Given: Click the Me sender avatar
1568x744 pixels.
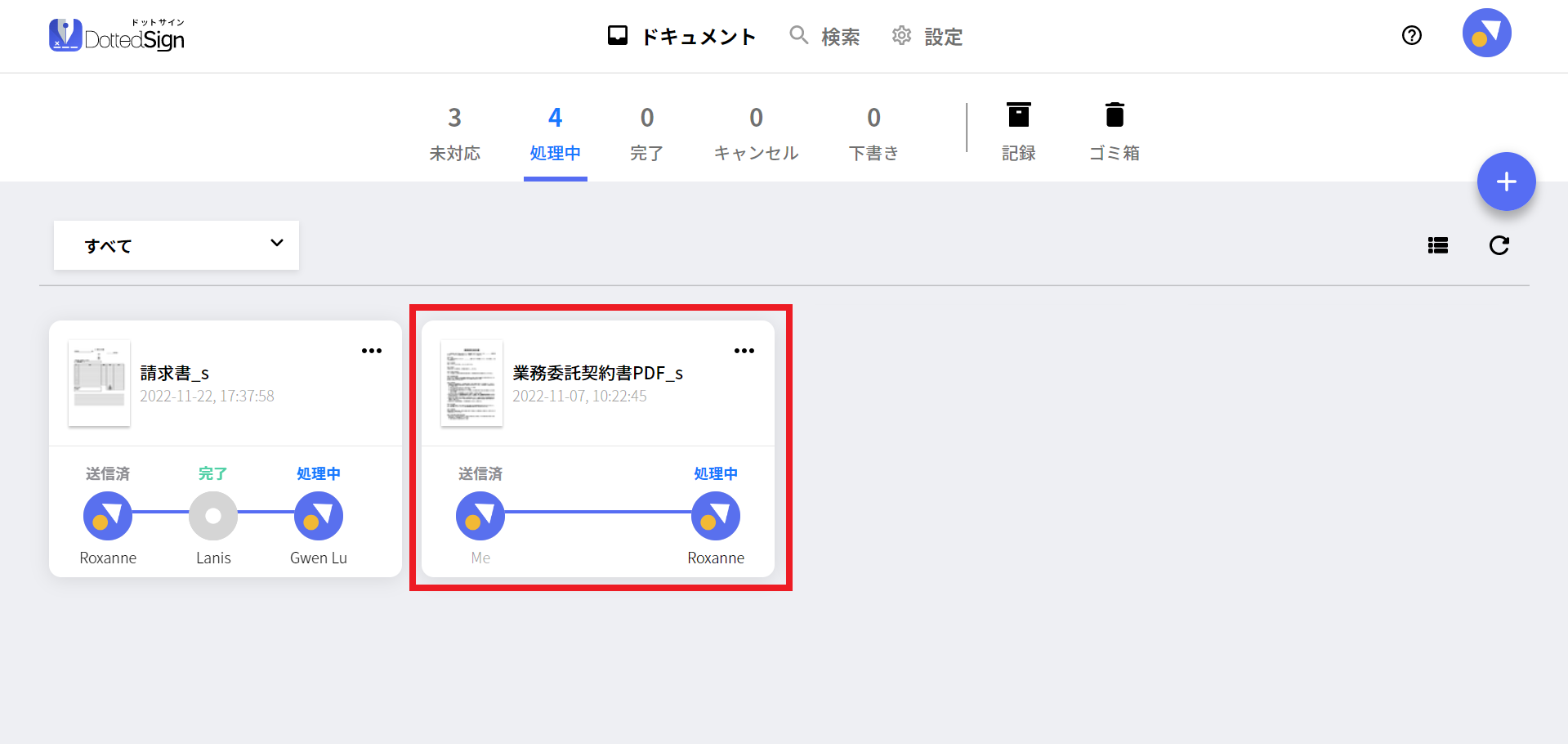Looking at the screenshot, I should [480, 516].
